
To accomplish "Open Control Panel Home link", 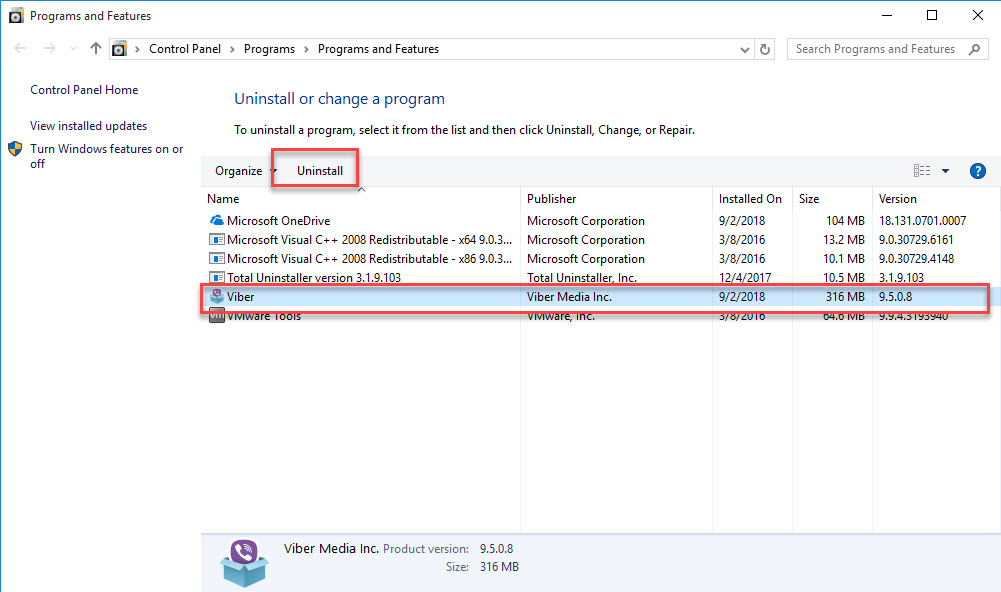I will [84, 90].
